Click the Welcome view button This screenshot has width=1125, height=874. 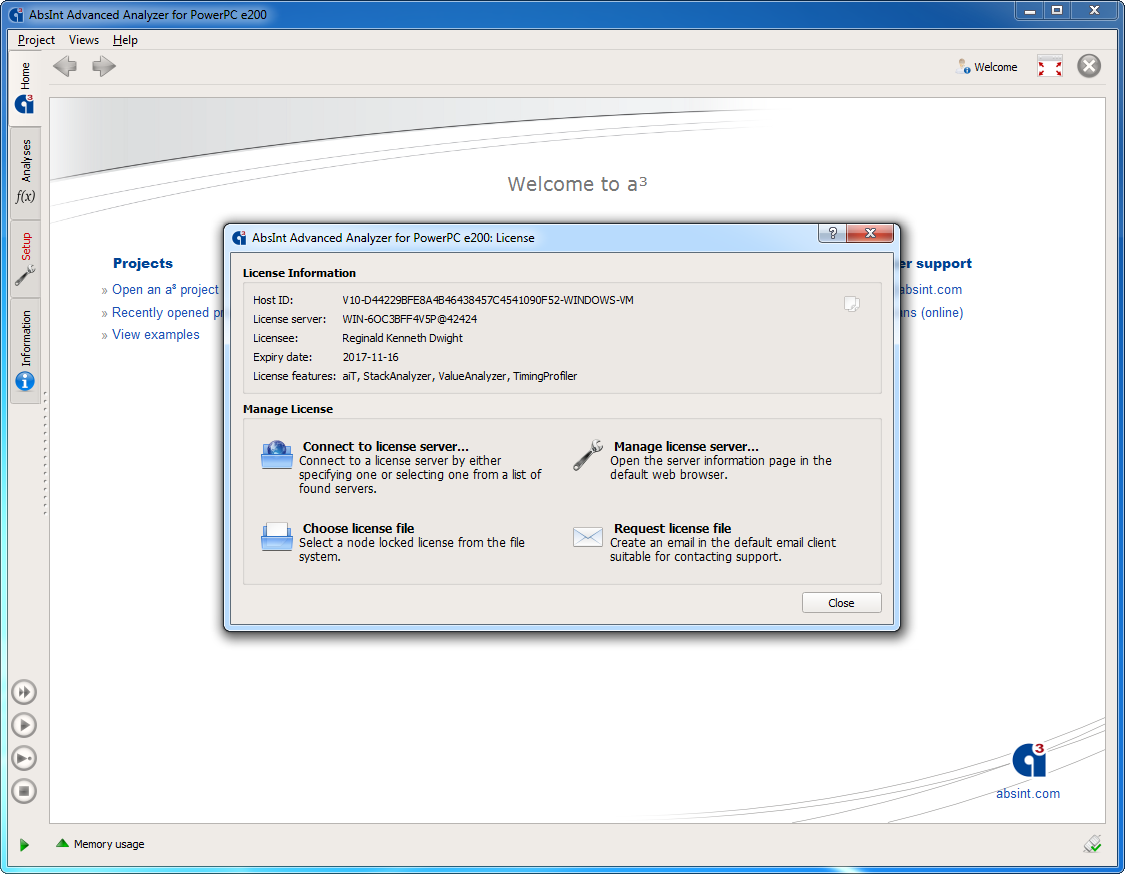pos(987,67)
